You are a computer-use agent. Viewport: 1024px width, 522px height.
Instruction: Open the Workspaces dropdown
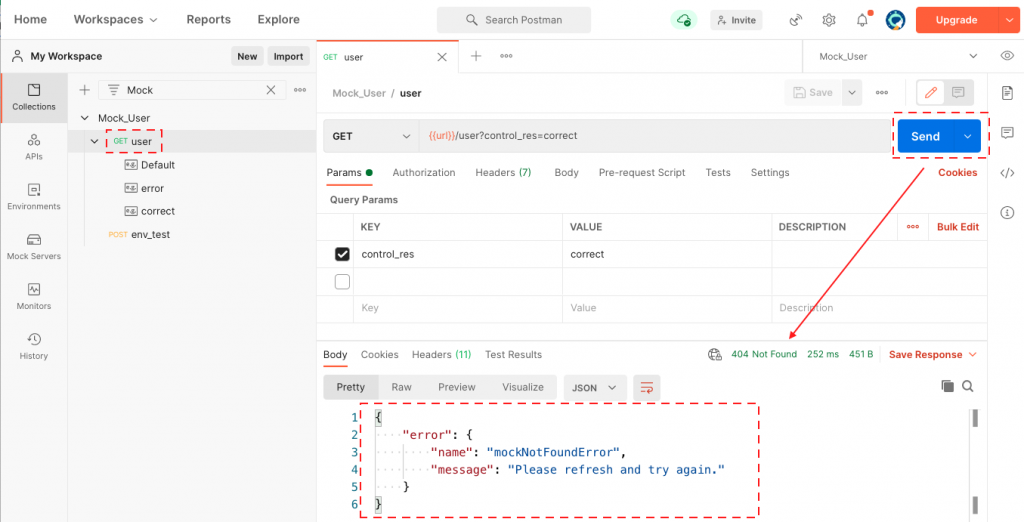click(x=116, y=20)
